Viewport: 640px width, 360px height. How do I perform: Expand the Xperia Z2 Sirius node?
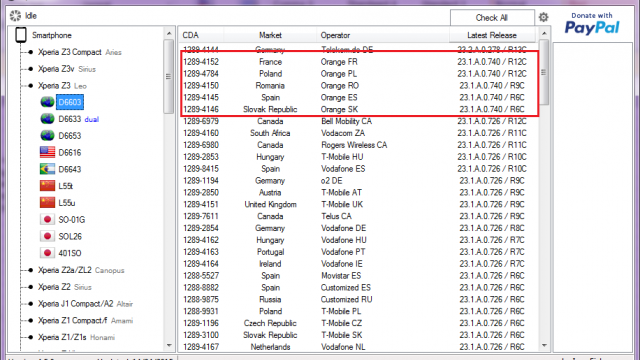pos(30,287)
